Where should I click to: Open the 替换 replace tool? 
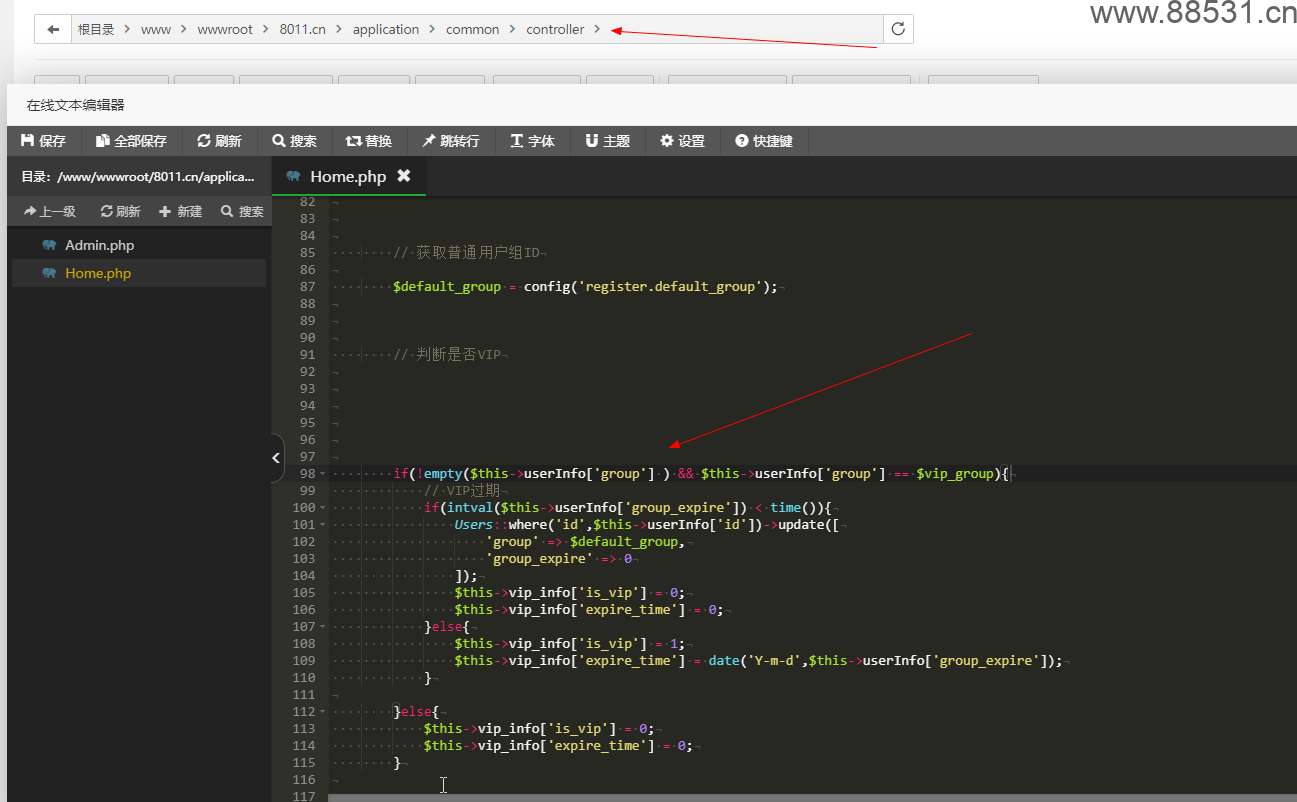click(x=368, y=141)
